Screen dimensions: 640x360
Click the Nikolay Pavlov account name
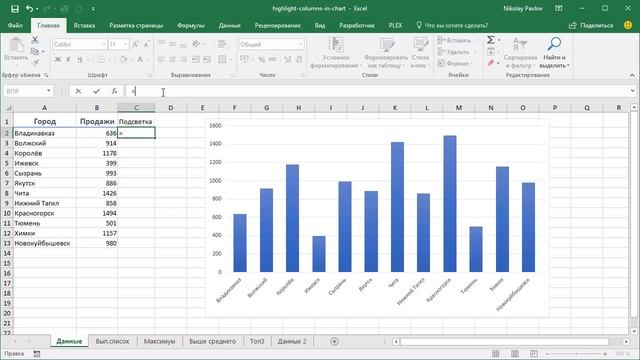(523, 8)
